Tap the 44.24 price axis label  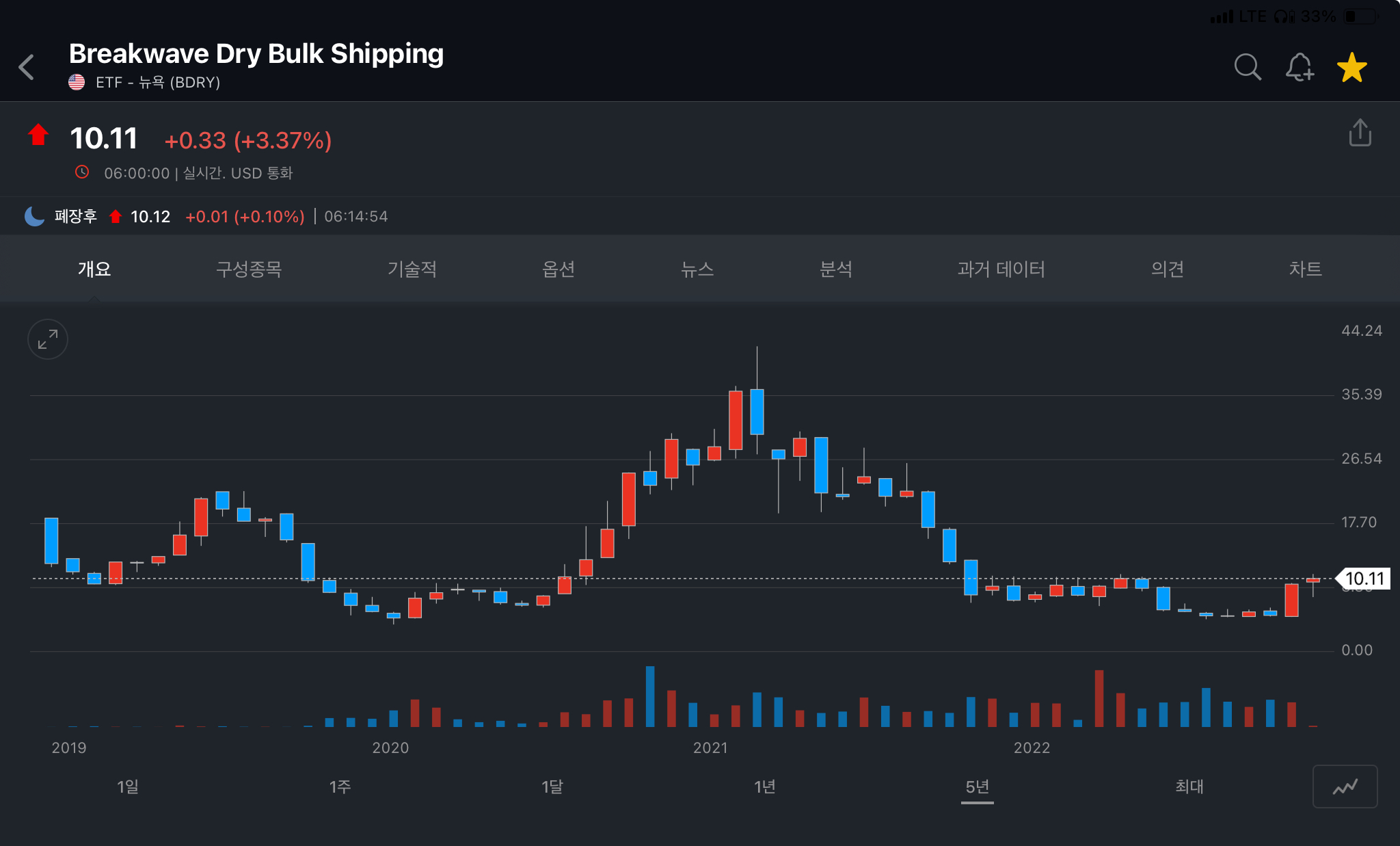click(x=1362, y=330)
